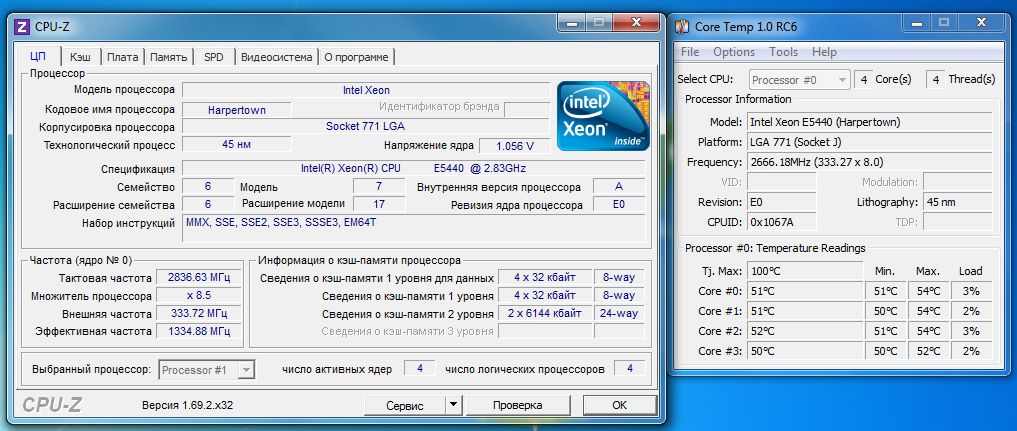Screen dimensions: 1017x431
Task: Open the Tools menu in Core Temp
Action: coord(784,52)
